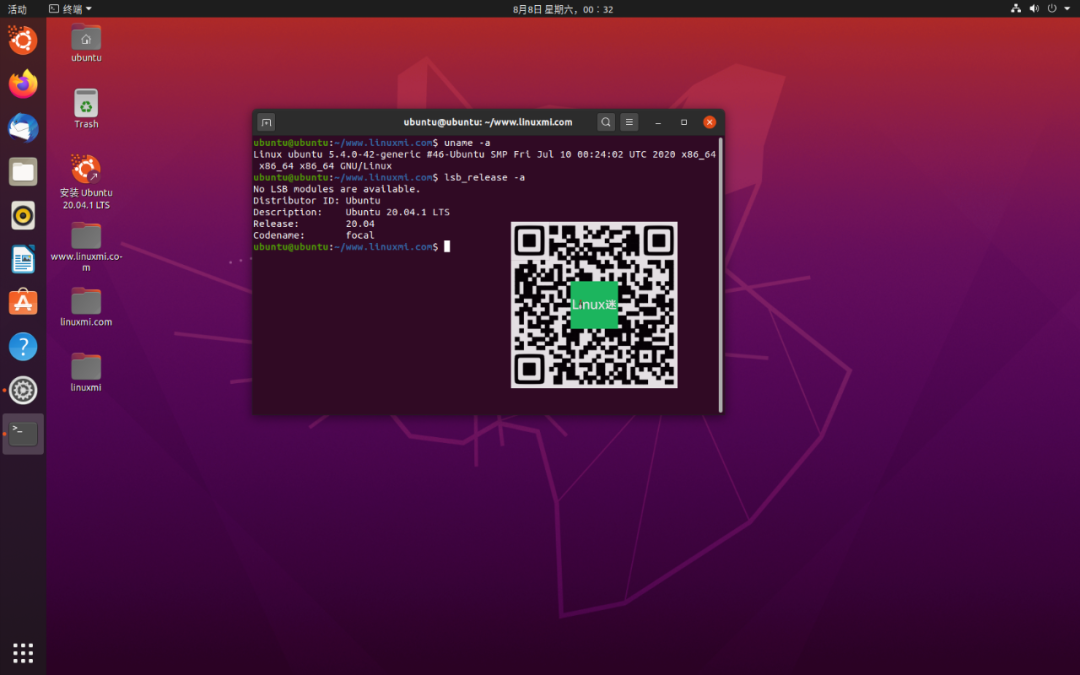
Task: Click the 'lsb_release -a' command text
Action: click(x=484, y=177)
